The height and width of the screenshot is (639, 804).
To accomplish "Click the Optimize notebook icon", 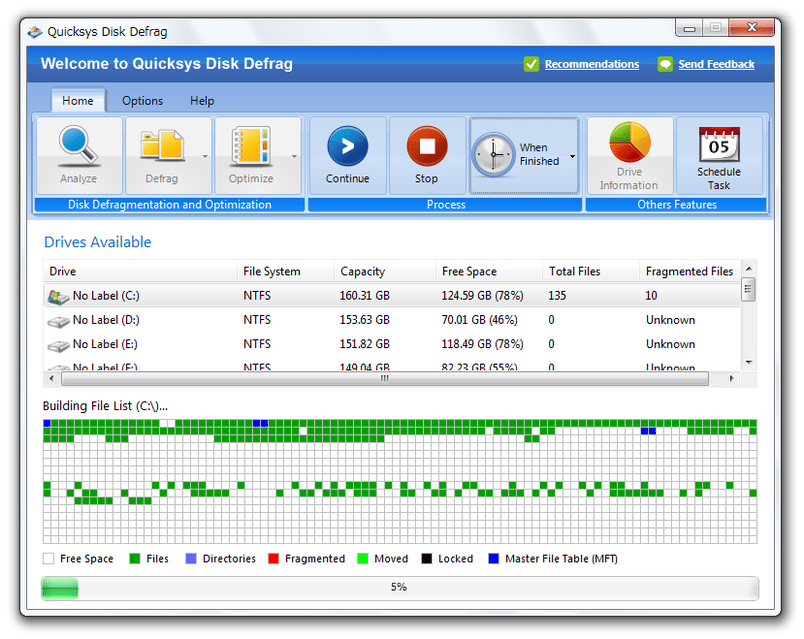I will (x=251, y=146).
